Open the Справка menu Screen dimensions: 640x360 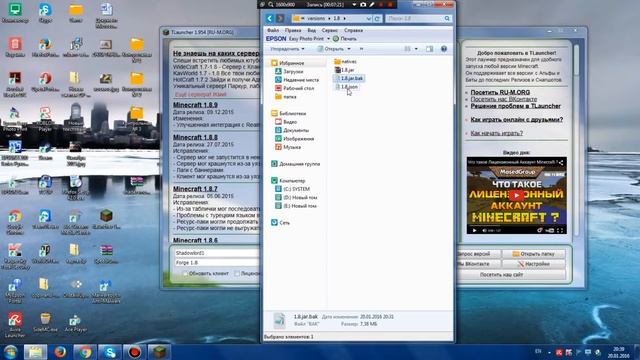353,30
